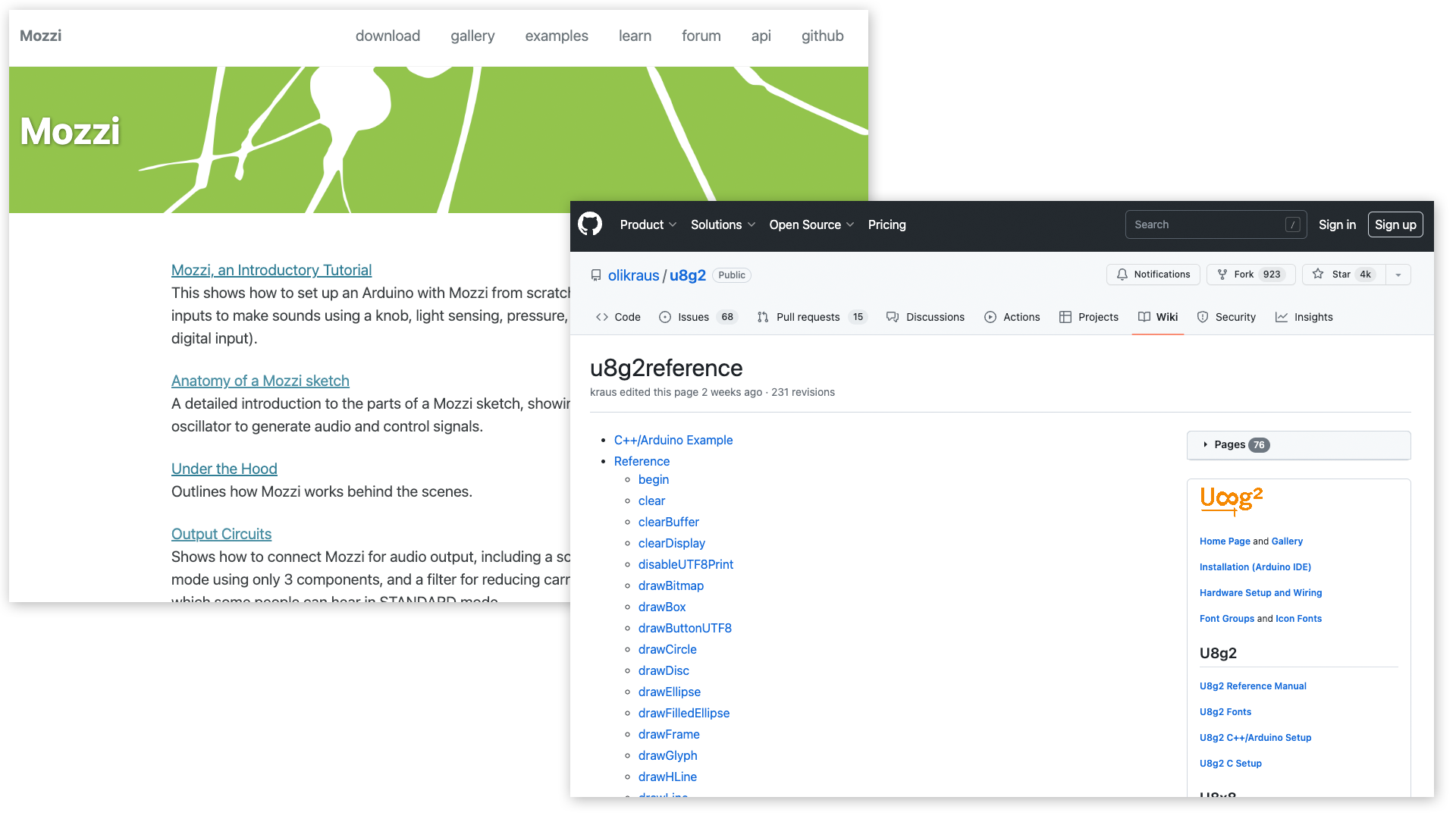Image resolution: width=1456 pixels, height=819 pixels.
Task: Open the Reference wiki link
Action: [642, 461]
